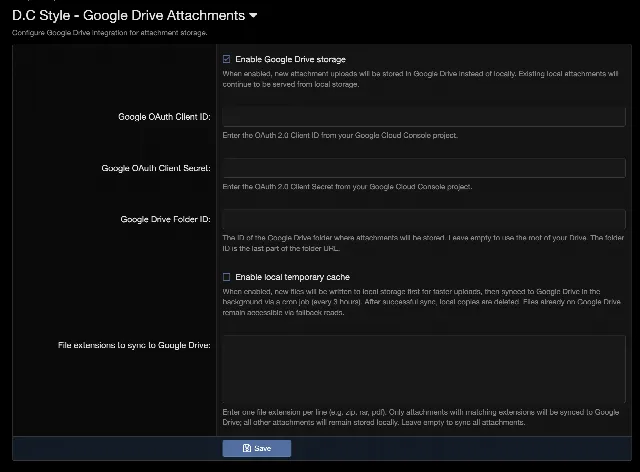Click the floppy disk icon in Save
The image size is (640, 472).
pos(247,448)
